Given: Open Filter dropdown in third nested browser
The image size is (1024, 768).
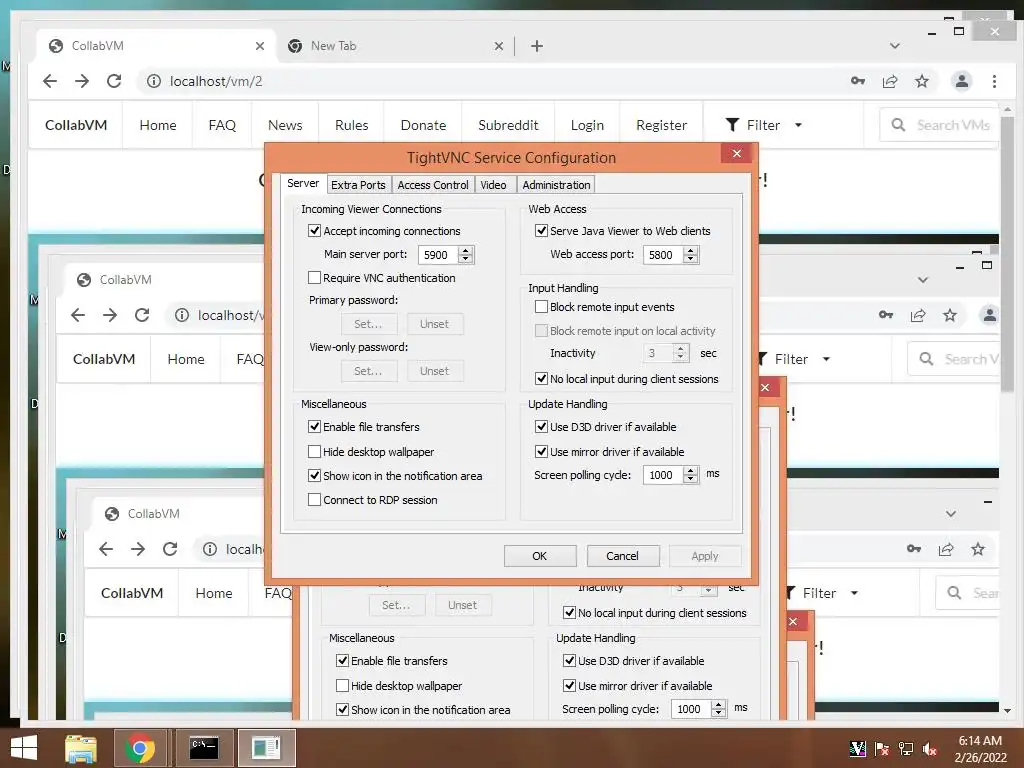Looking at the screenshot, I should click(x=822, y=592).
